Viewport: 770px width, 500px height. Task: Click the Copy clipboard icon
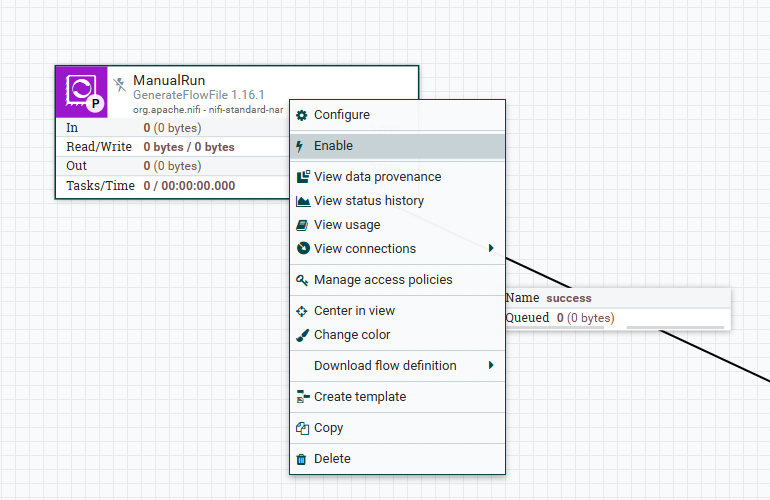pyautogui.click(x=302, y=428)
